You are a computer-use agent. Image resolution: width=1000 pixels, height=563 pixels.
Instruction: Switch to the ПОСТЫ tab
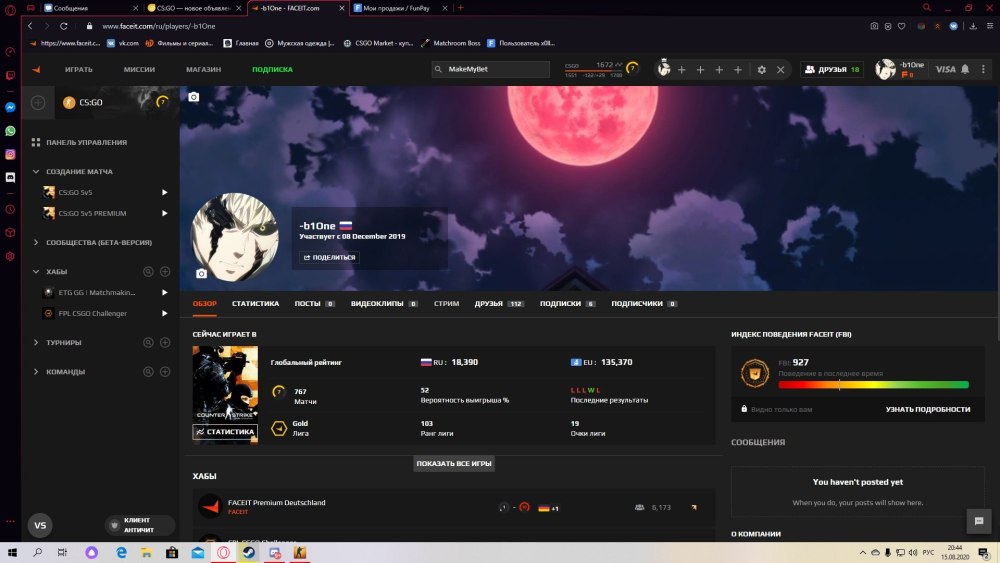(x=314, y=303)
